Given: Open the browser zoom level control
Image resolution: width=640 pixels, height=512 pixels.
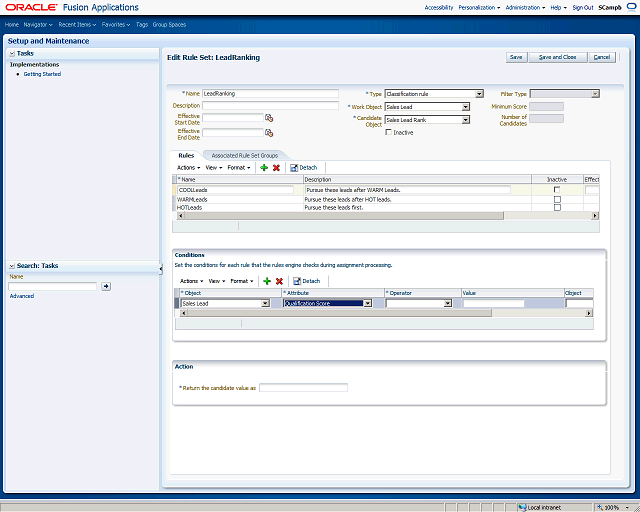Looking at the screenshot, I should pyautogui.click(x=614, y=508).
